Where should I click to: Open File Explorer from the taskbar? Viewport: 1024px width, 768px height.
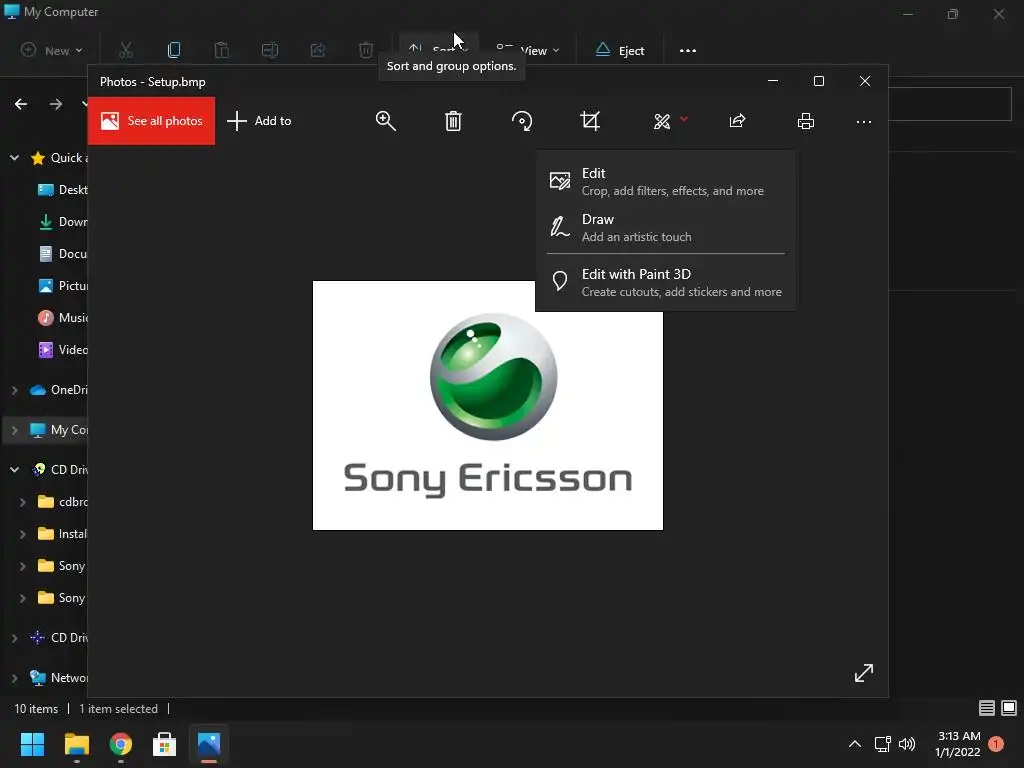coord(76,744)
